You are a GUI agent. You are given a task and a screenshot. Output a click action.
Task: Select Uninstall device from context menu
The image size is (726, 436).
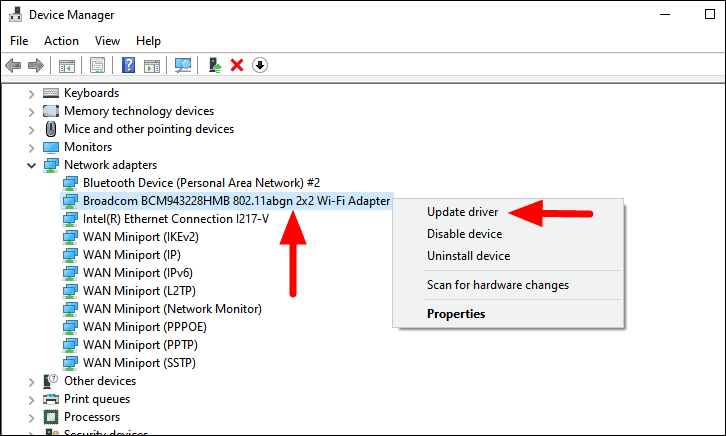point(469,256)
